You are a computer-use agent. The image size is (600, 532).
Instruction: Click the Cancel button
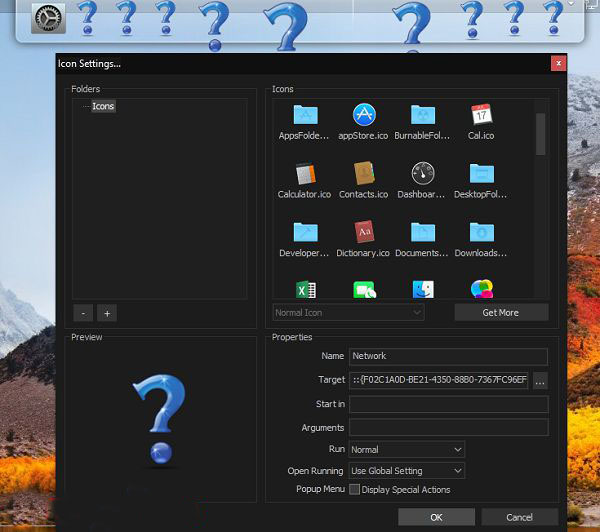[519, 517]
